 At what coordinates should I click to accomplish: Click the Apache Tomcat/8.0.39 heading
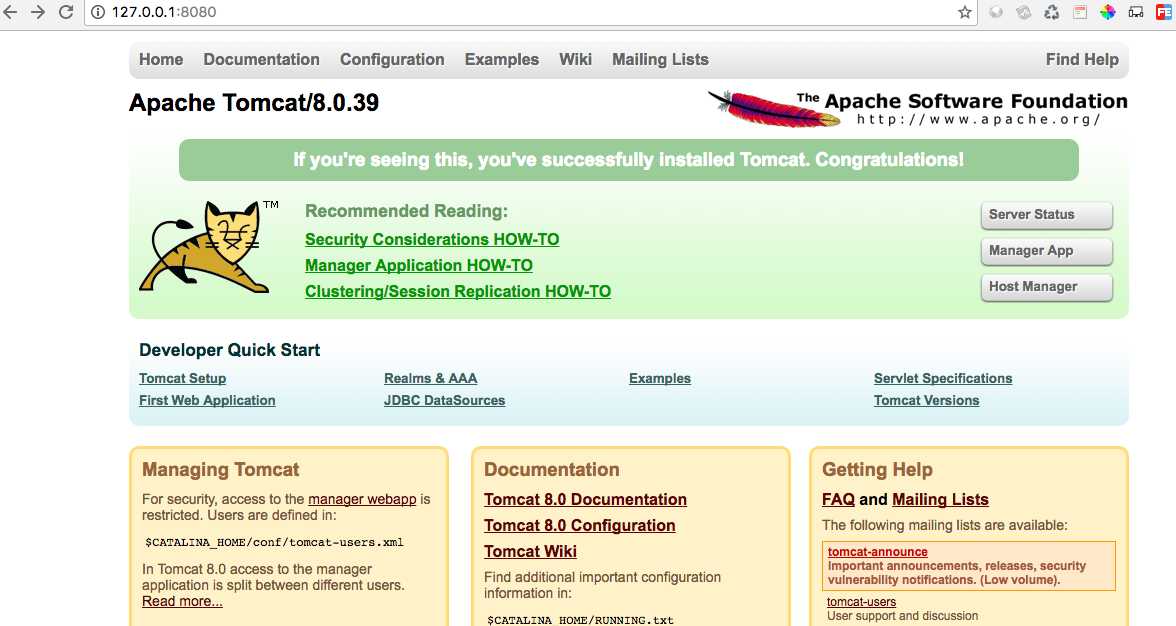click(x=254, y=103)
